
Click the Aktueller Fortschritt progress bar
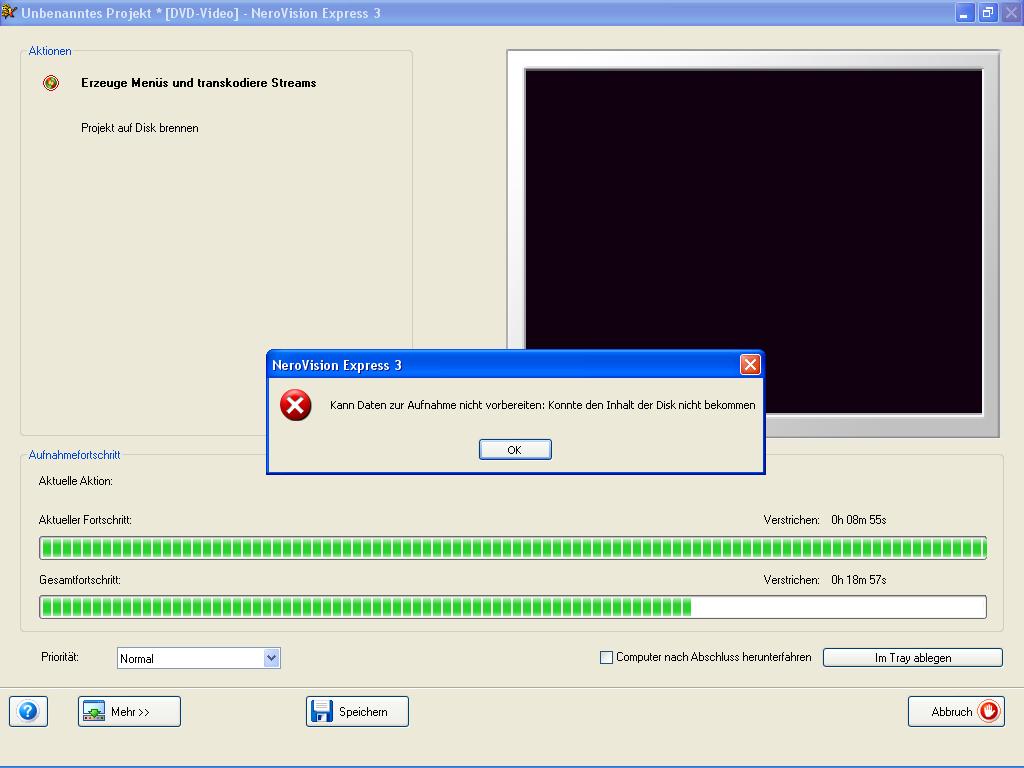[513, 548]
